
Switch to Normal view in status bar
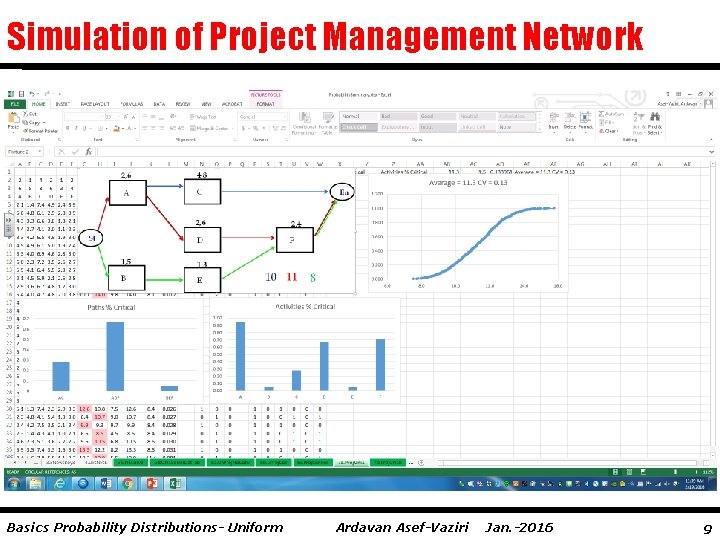[x=615, y=472]
